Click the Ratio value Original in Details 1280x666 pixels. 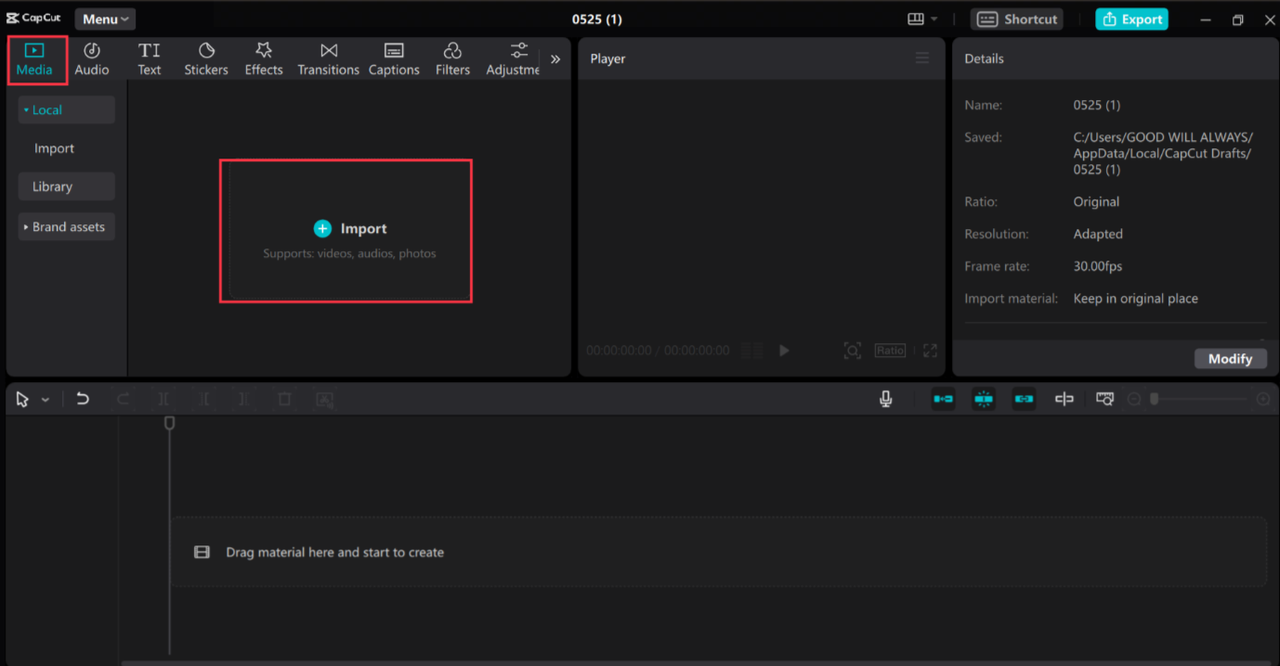pos(1096,201)
